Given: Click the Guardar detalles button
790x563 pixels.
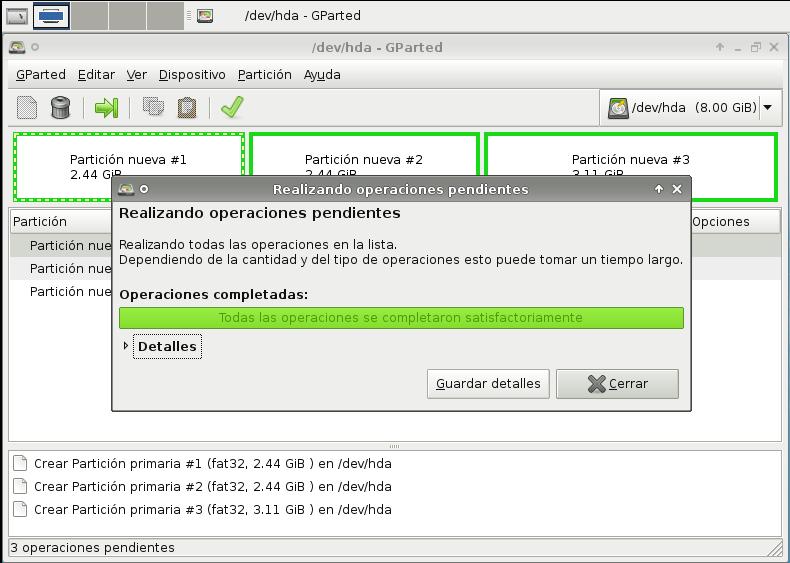Looking at the screenshot, I should click(x=488, y=383).
